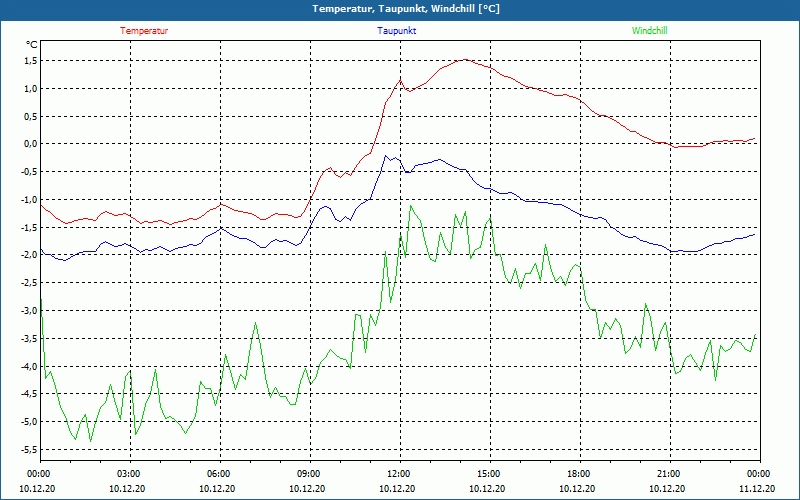Click the red Temperatur legend label
The image size is (800, 500).
coord(144,31)
